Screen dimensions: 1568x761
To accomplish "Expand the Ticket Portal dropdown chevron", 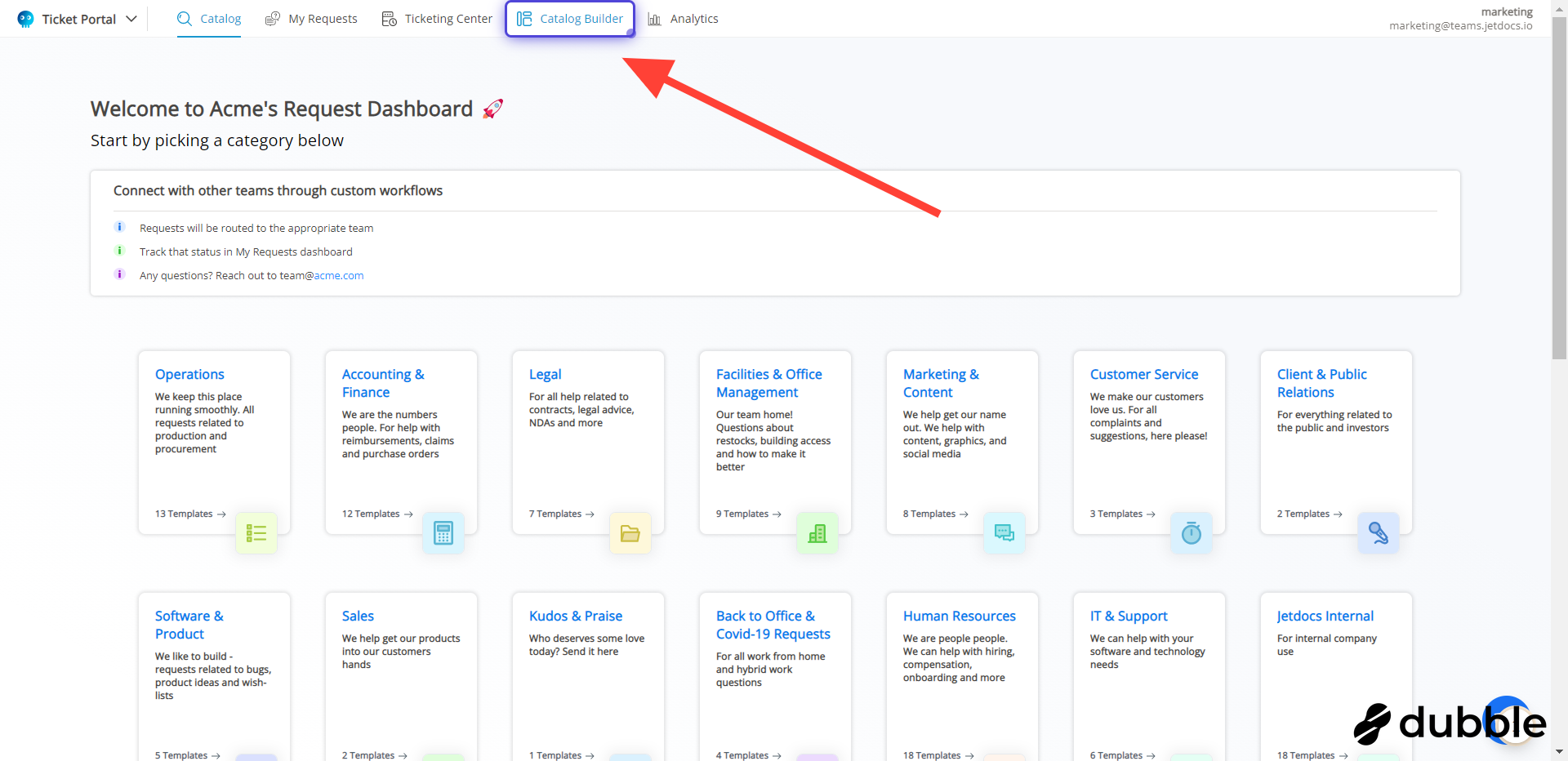I will click(131, 19).
